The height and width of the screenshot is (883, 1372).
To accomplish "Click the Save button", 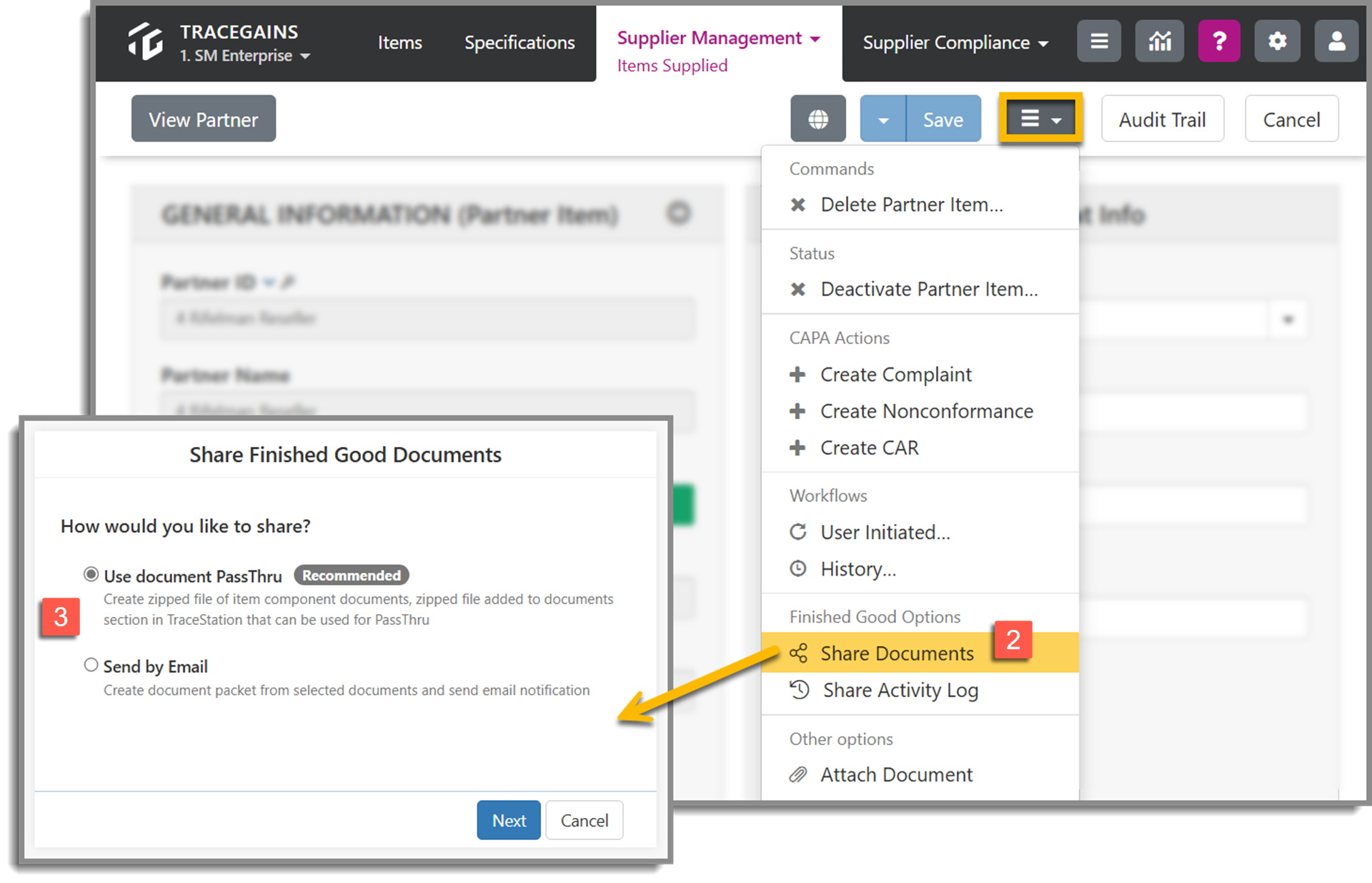I will [943, 119].
